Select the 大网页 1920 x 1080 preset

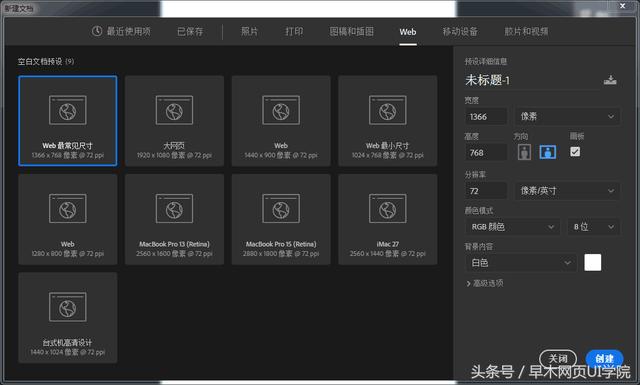[x=174, y=121]
